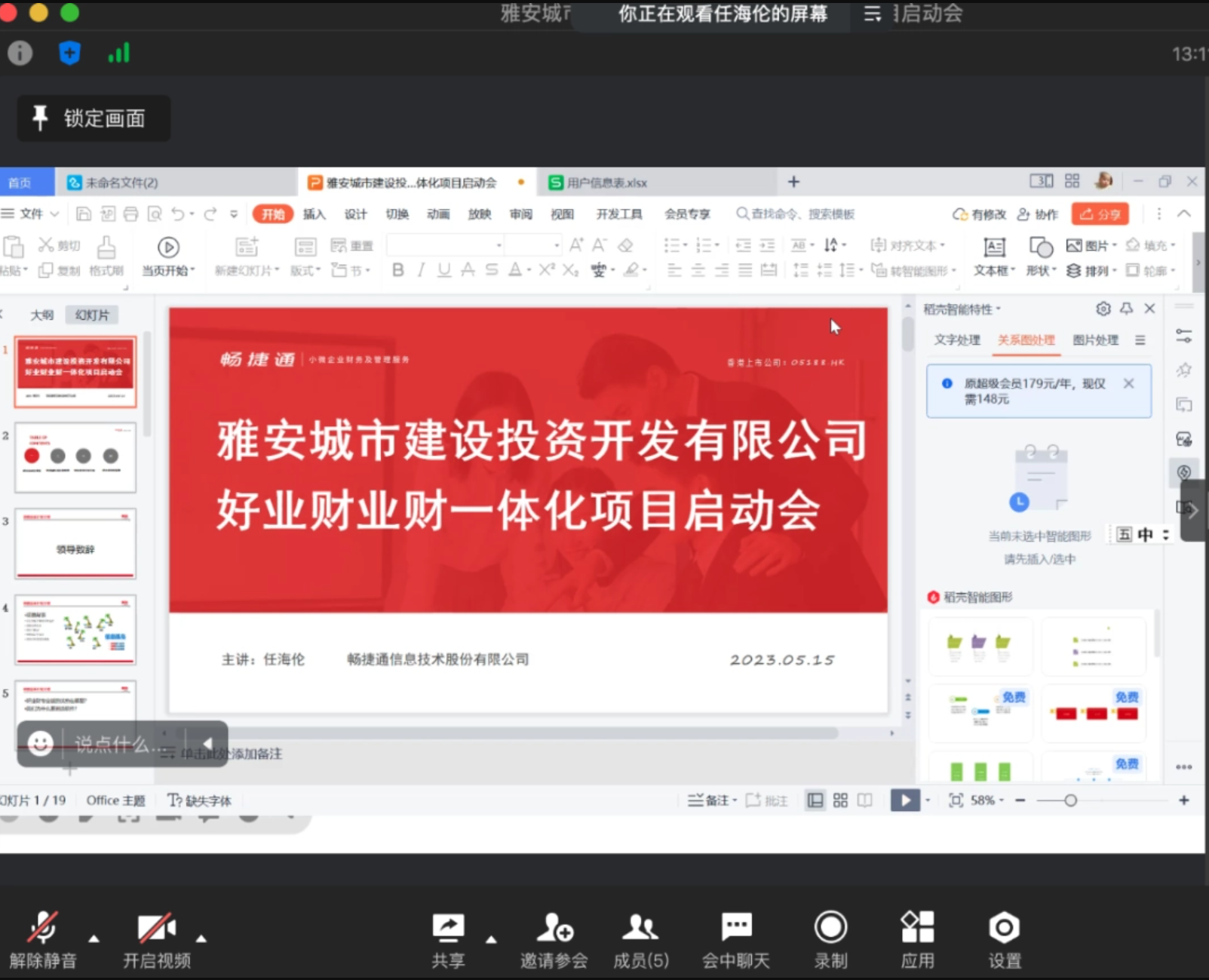Click the Record (录制) icon
Viewport: 1209px width, 980px height.
coord(830,927)
